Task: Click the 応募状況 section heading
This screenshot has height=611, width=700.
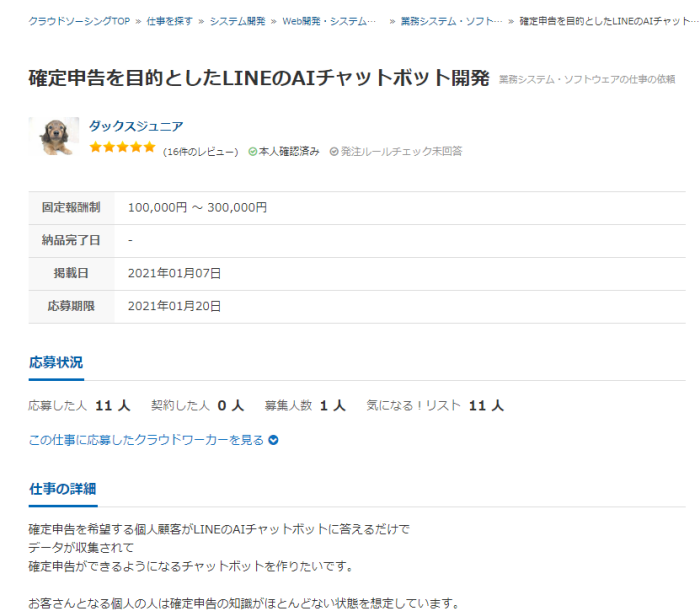Action: 56,362
